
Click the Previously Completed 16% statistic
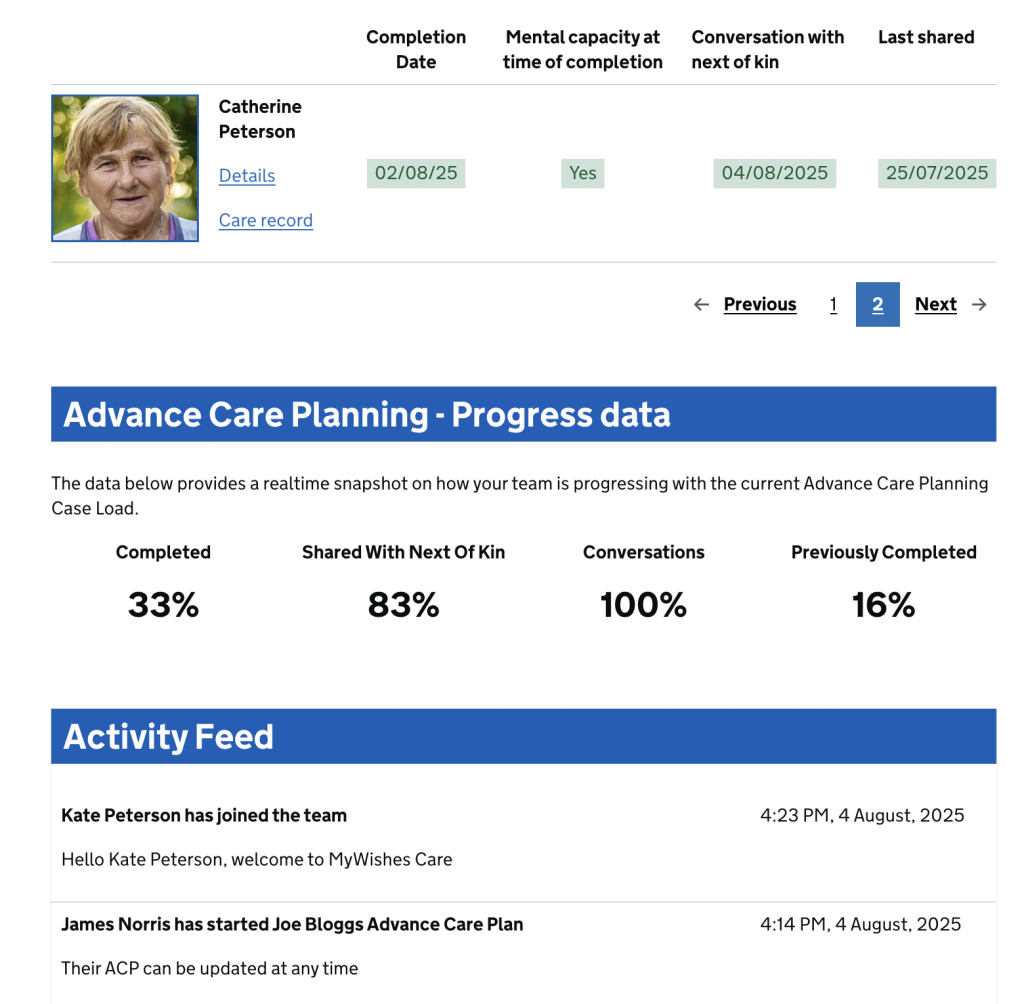click(x=884, y=605)
